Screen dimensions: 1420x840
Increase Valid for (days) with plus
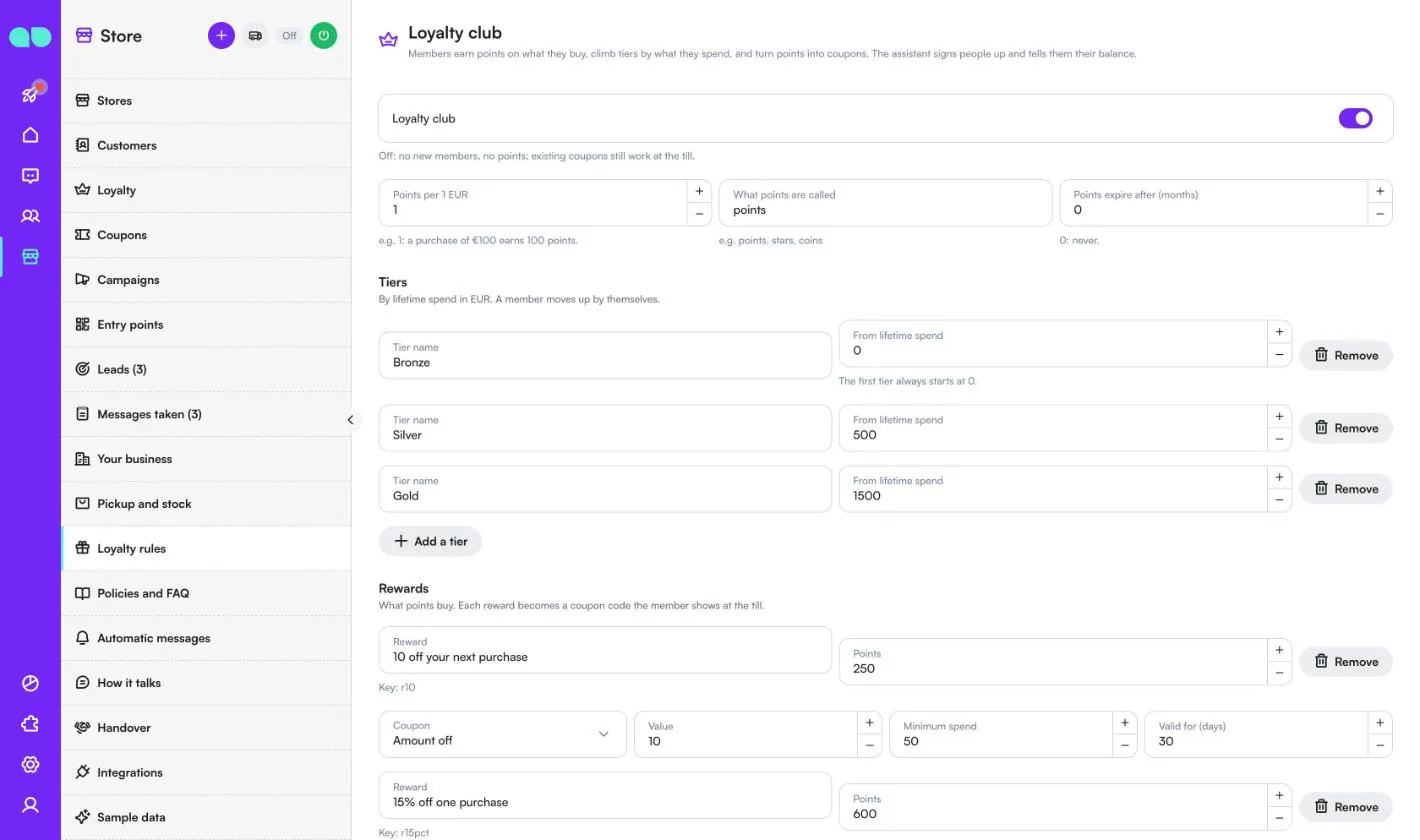(x=1380, y=723)
